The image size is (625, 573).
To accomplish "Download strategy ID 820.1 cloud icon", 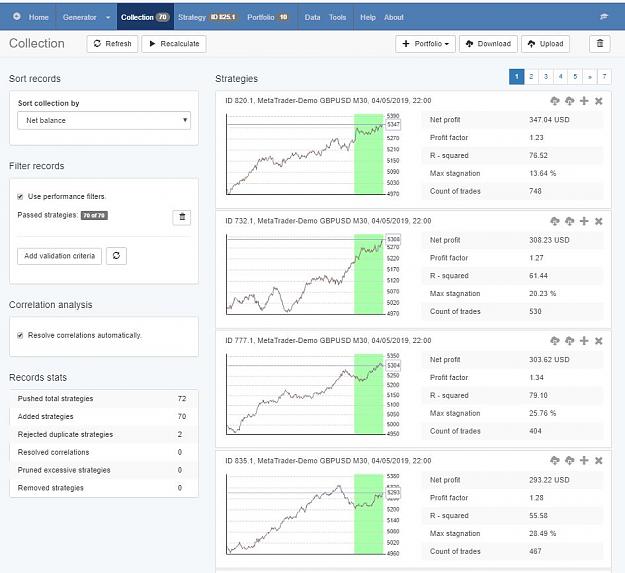I will coord(555,101).
